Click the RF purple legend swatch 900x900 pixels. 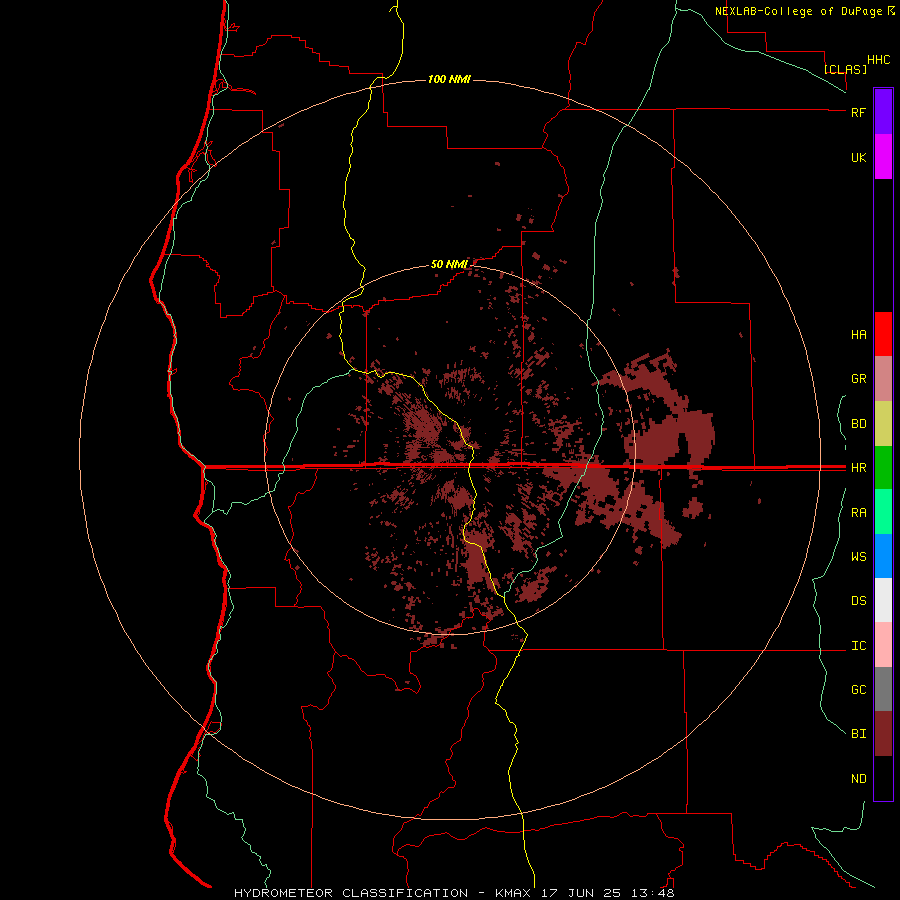pyautogui.click(x=883, y=112)
